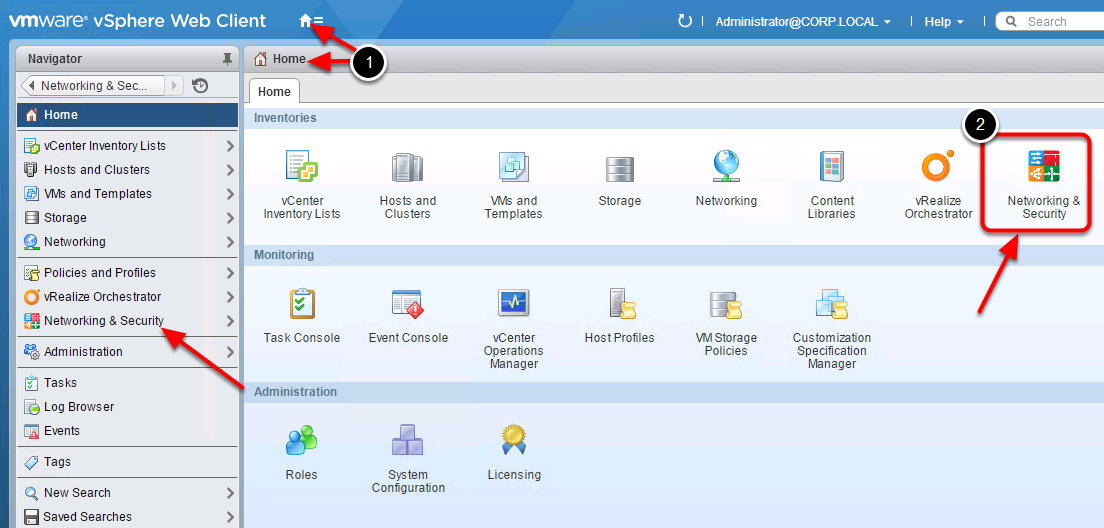Expand Hosts and Clusters chevron

(230, 170)
